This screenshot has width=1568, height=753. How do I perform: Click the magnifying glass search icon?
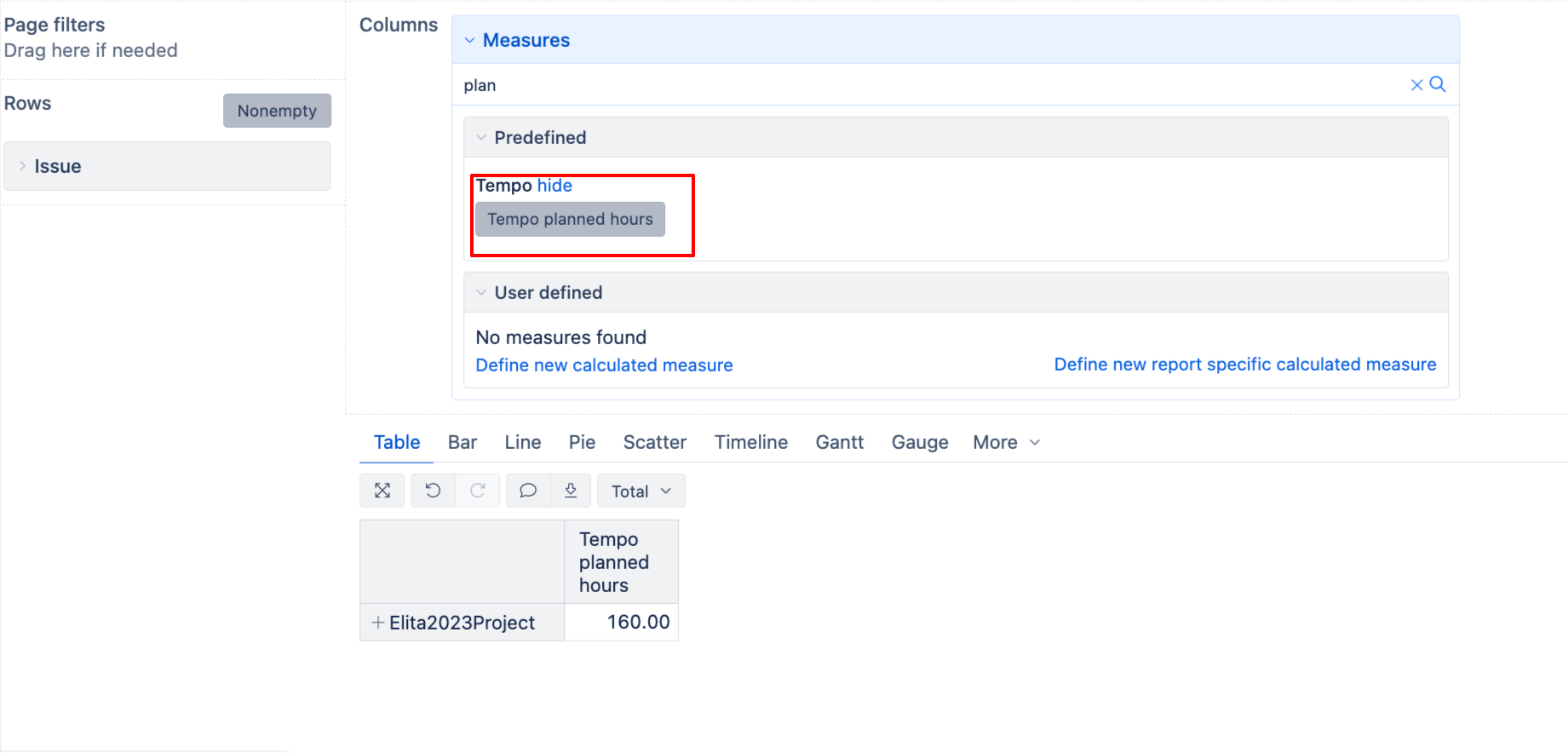(x=1438, y=84)
